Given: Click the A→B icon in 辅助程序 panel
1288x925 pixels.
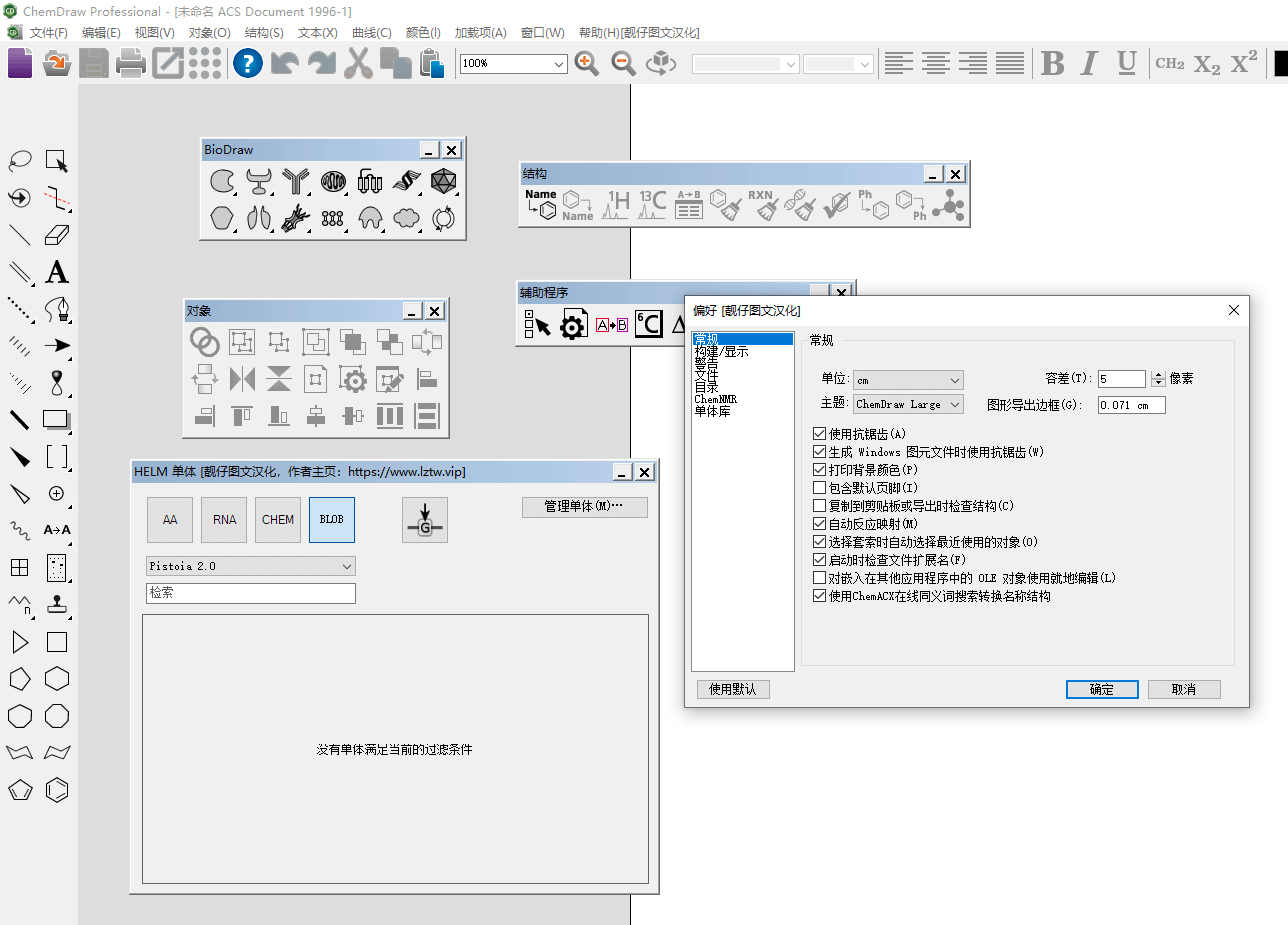Looking at the screenshot, I should click(x=612, y=325).
